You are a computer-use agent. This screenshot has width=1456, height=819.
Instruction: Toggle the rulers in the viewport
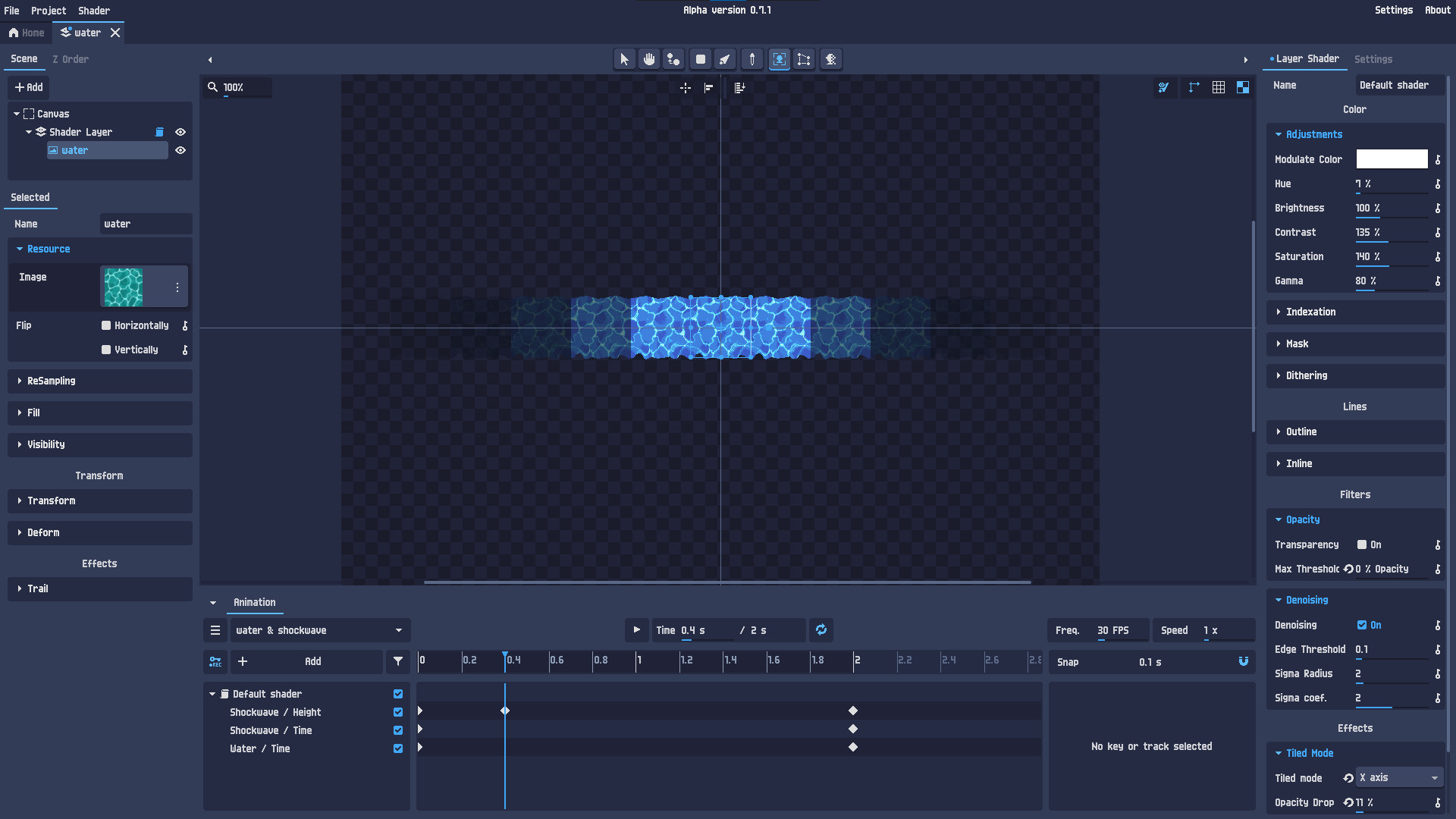[1193, 87]
